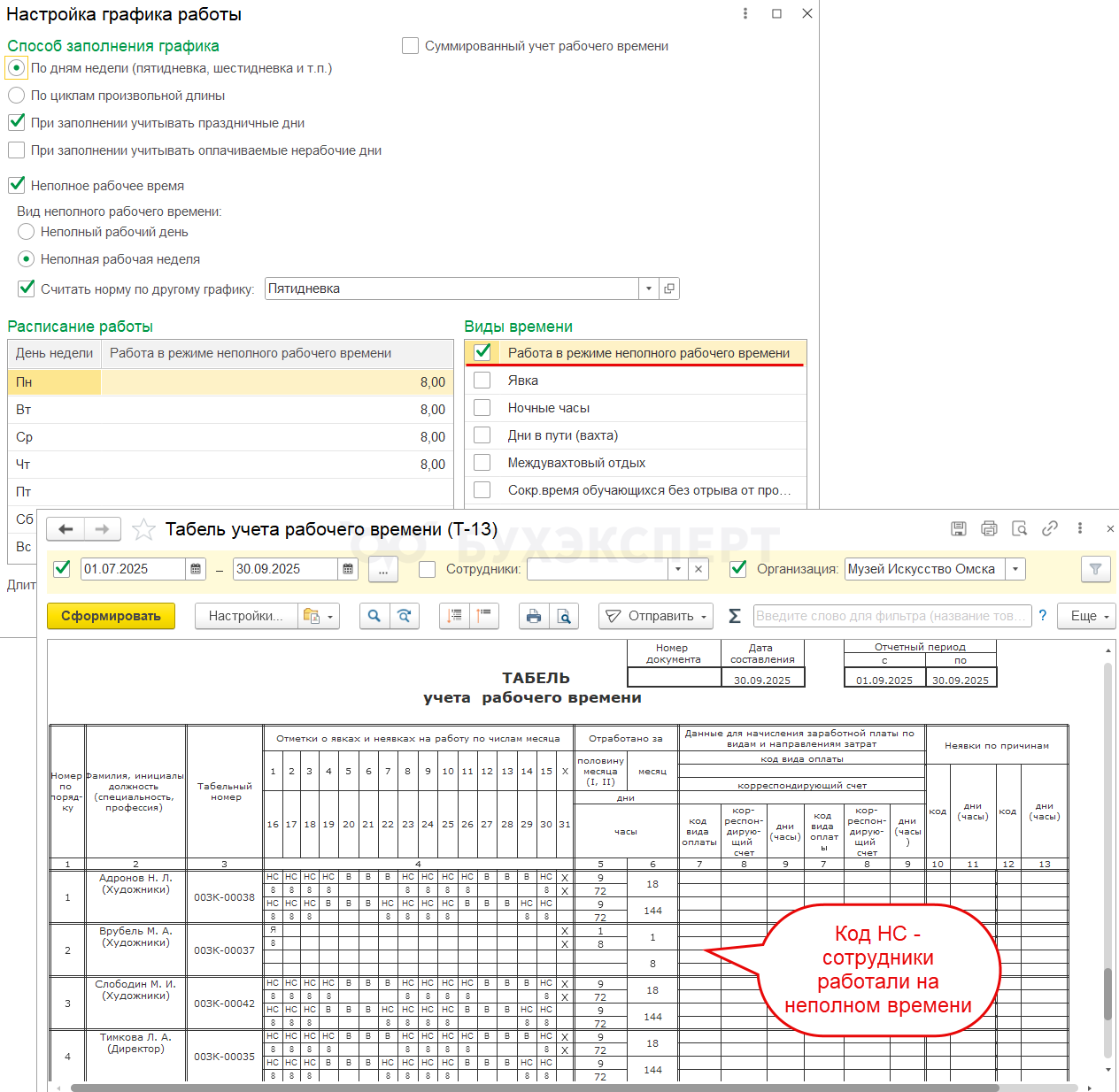Open the Пятидневка schedule with the open-form icon

tap(669, 288)
